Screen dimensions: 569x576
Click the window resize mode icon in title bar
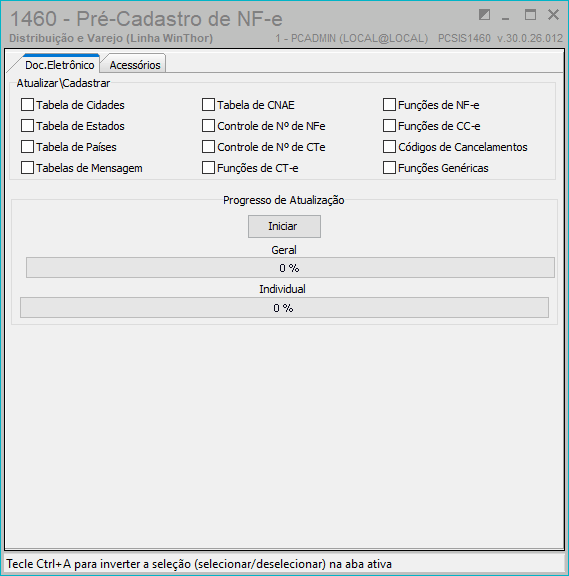click(485, 15)
